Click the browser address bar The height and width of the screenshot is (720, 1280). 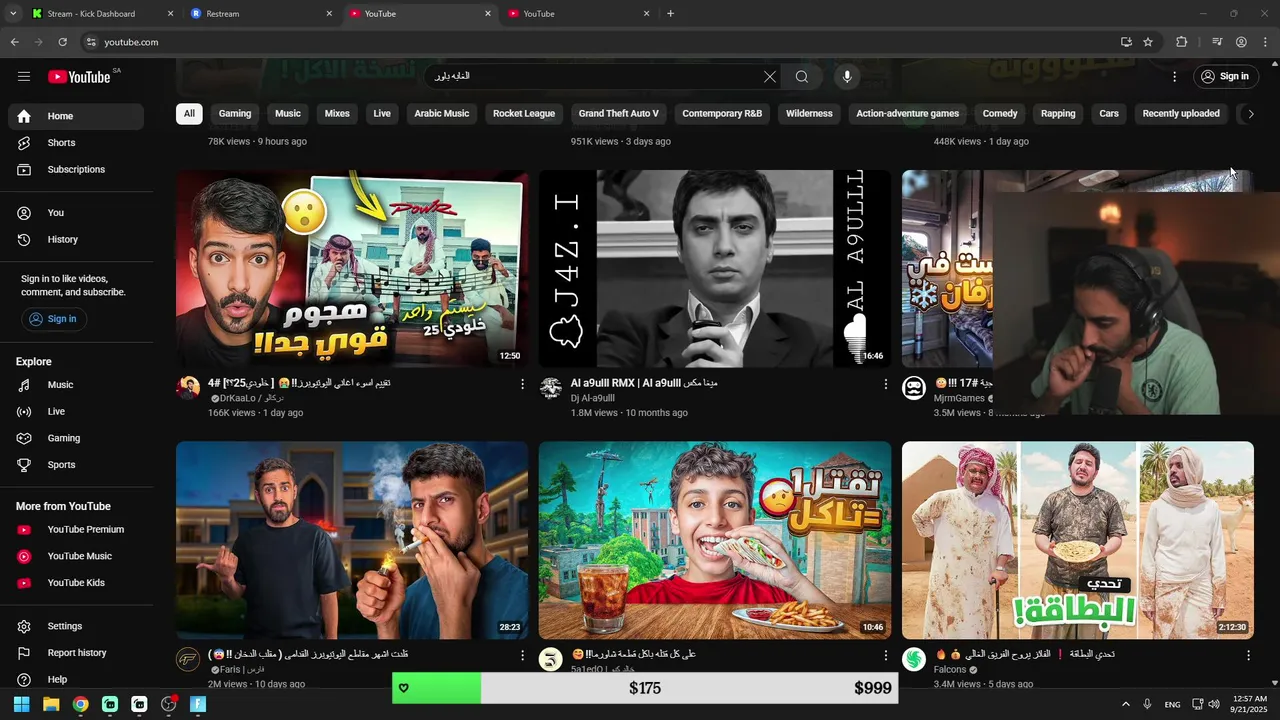(x=600, y=42)
